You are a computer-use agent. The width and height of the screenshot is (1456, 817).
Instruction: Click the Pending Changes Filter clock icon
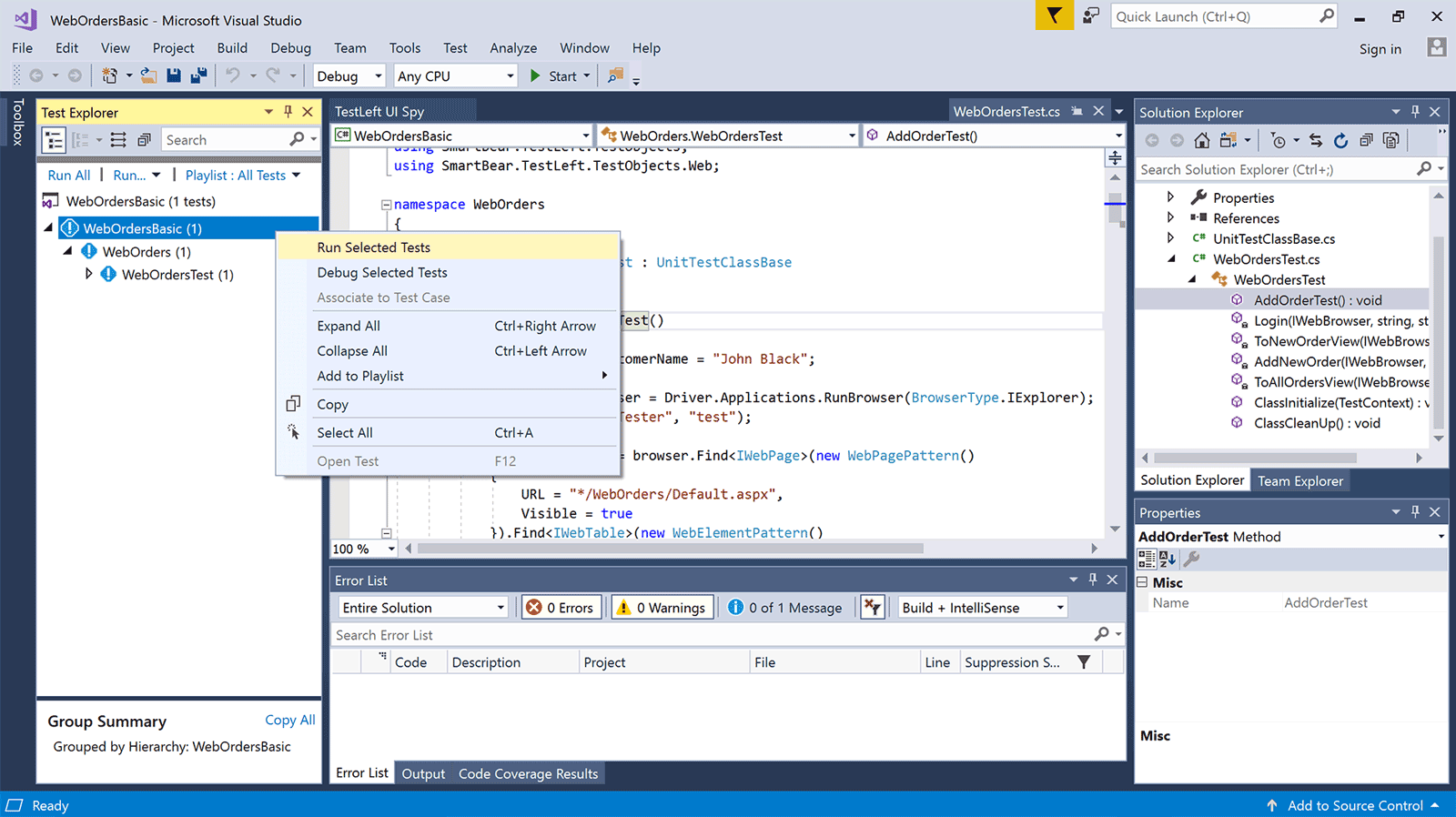pos(1279,140)
